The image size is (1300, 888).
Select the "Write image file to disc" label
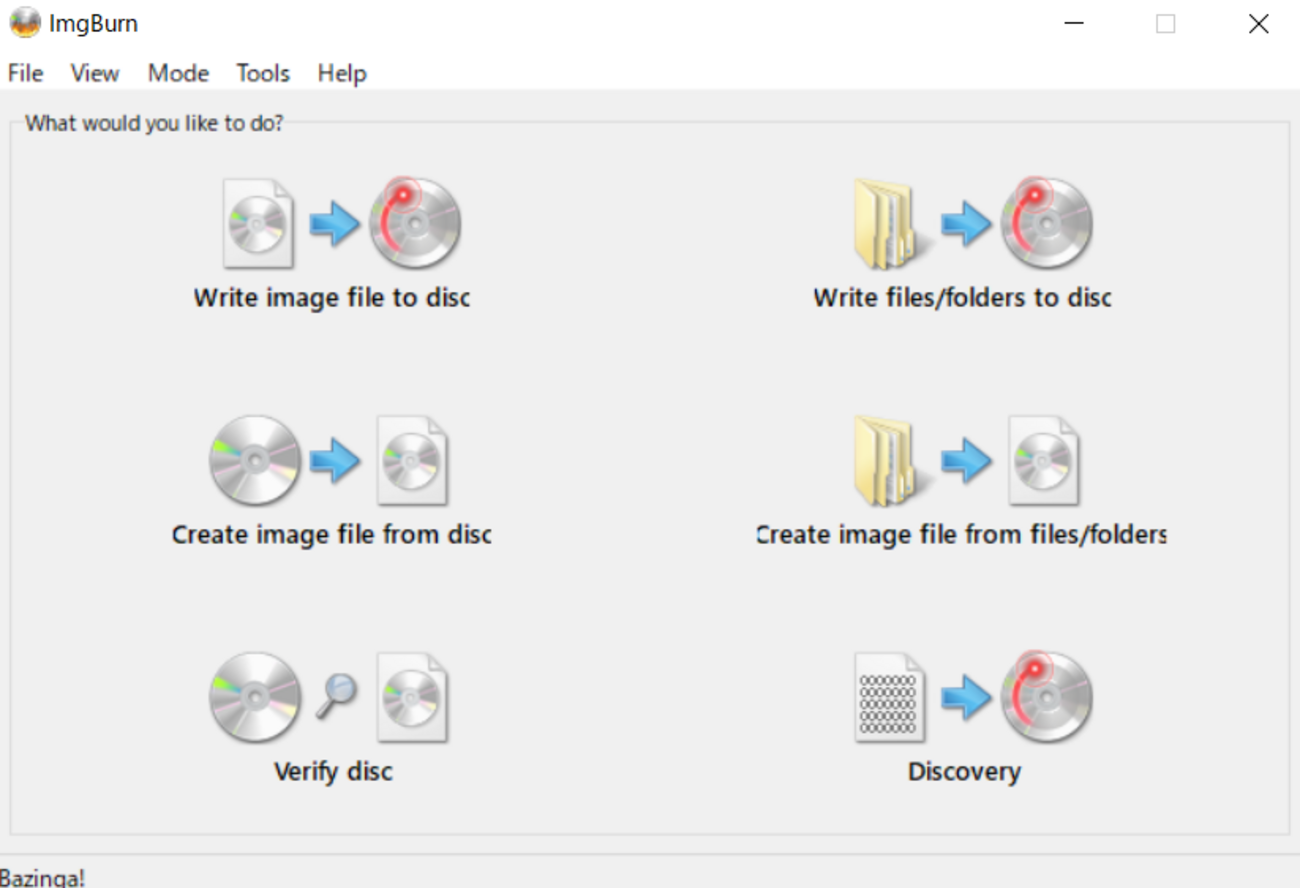click(332, 298)
